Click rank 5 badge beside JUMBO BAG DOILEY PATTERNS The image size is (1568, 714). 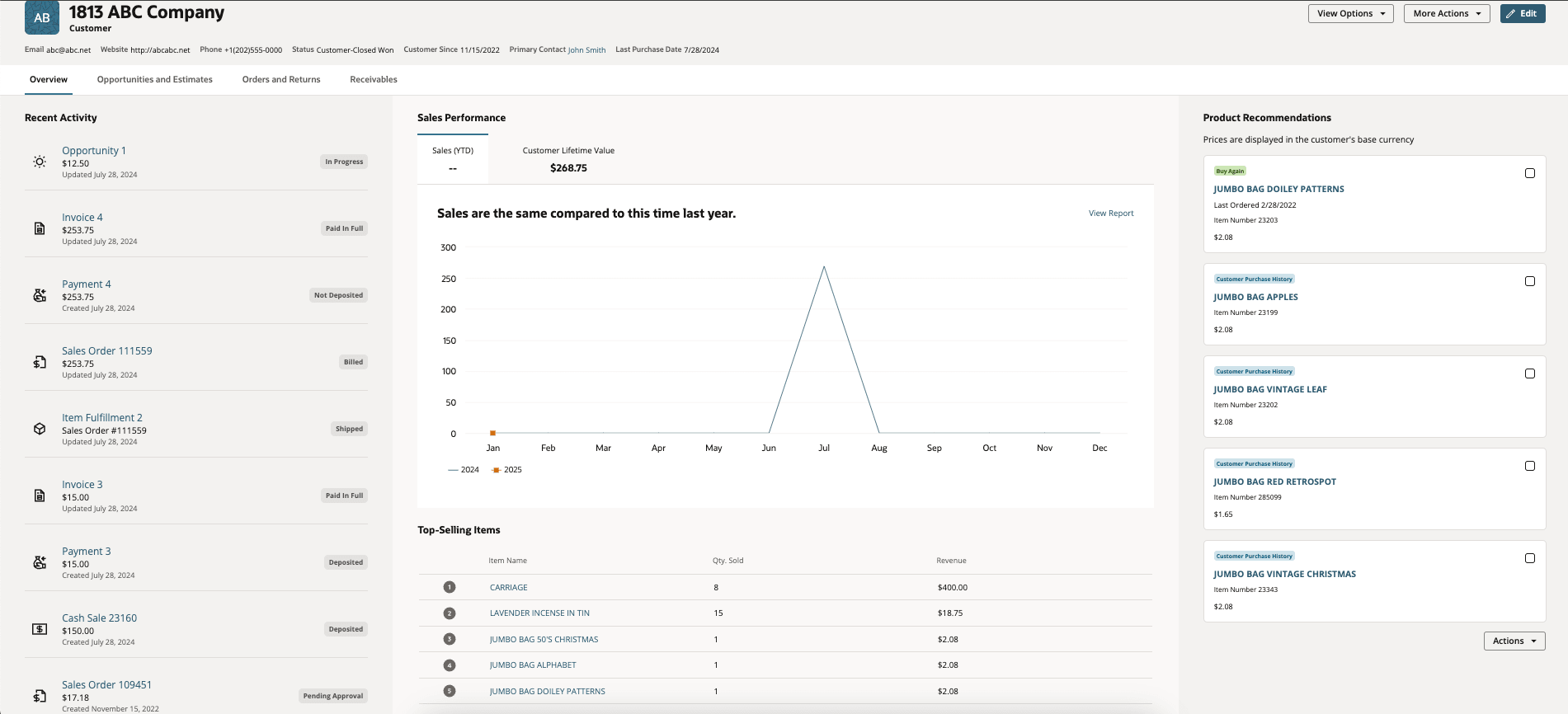(450, 691)
